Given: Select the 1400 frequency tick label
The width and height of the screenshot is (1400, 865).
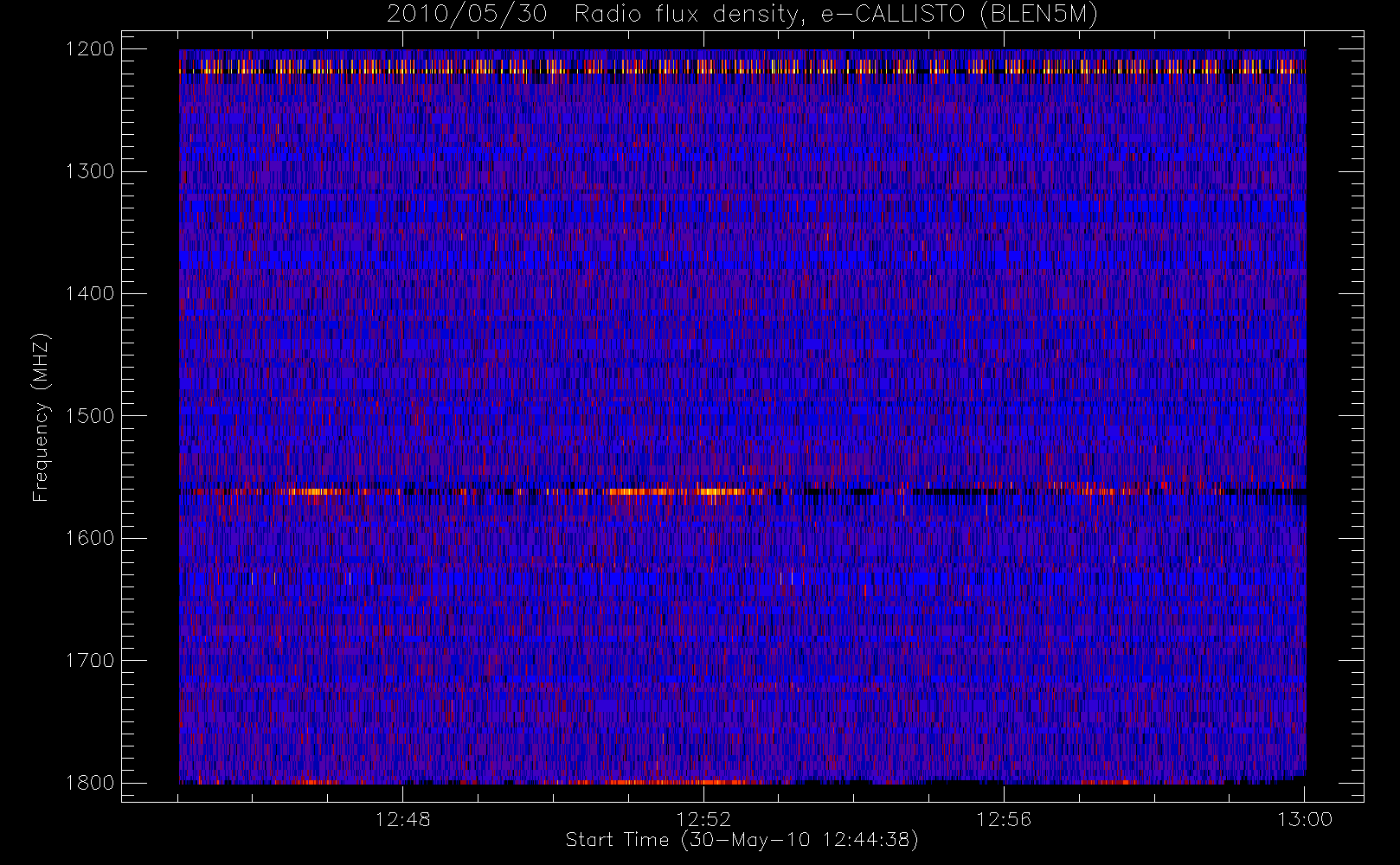Looking at the screenshot, I should point(91,294).
